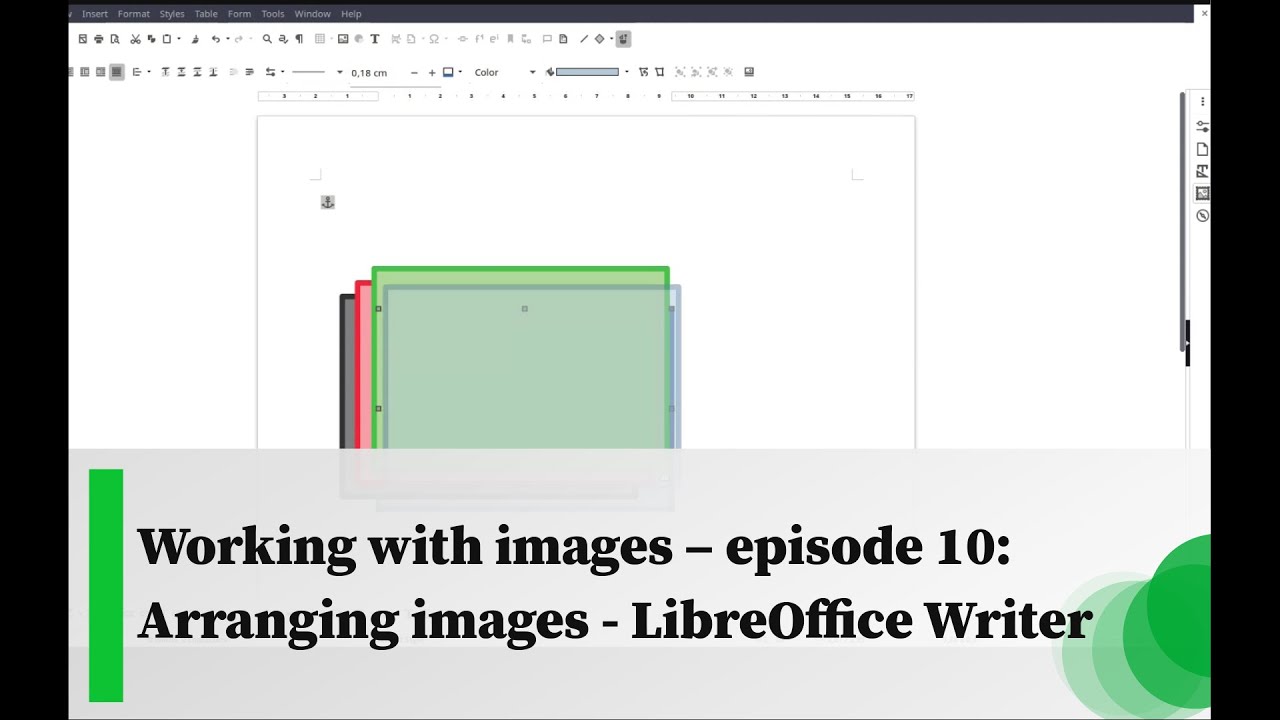Open the sidebar three-dot settings menu
The height and width of the screenshot is (720, 1280).
click(x=1203, y=102)
